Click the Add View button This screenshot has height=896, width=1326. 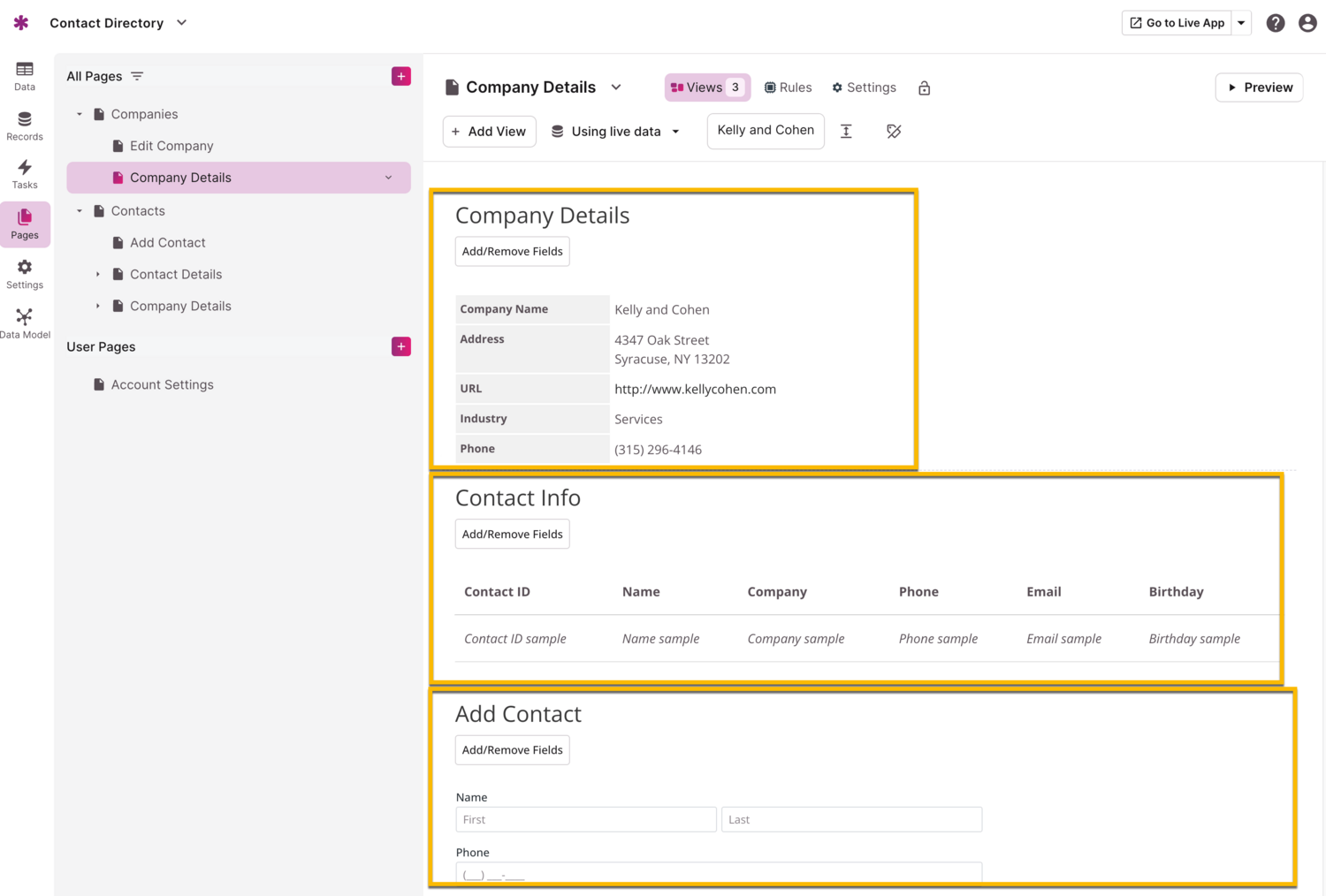(x=489, y=132)
